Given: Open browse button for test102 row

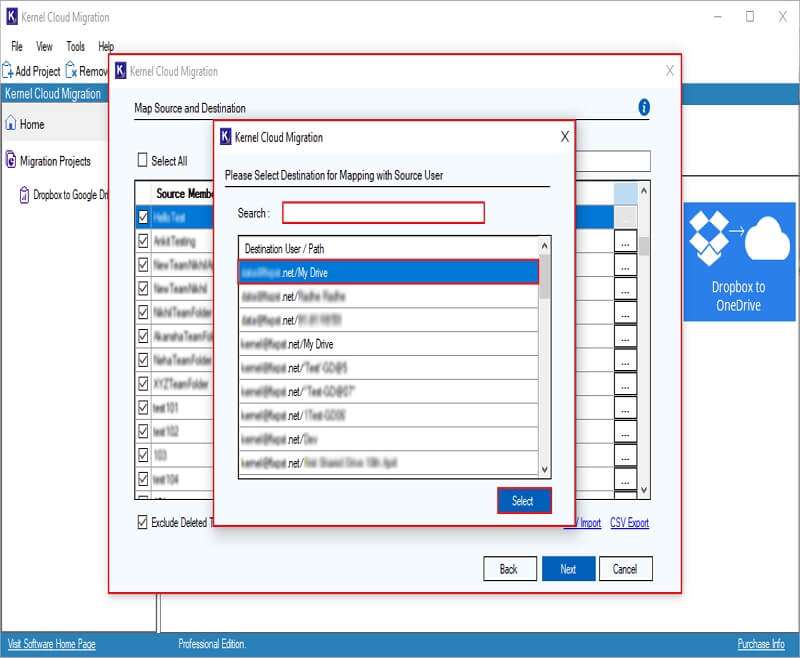Looking at the screenshot, I should 625,433.
